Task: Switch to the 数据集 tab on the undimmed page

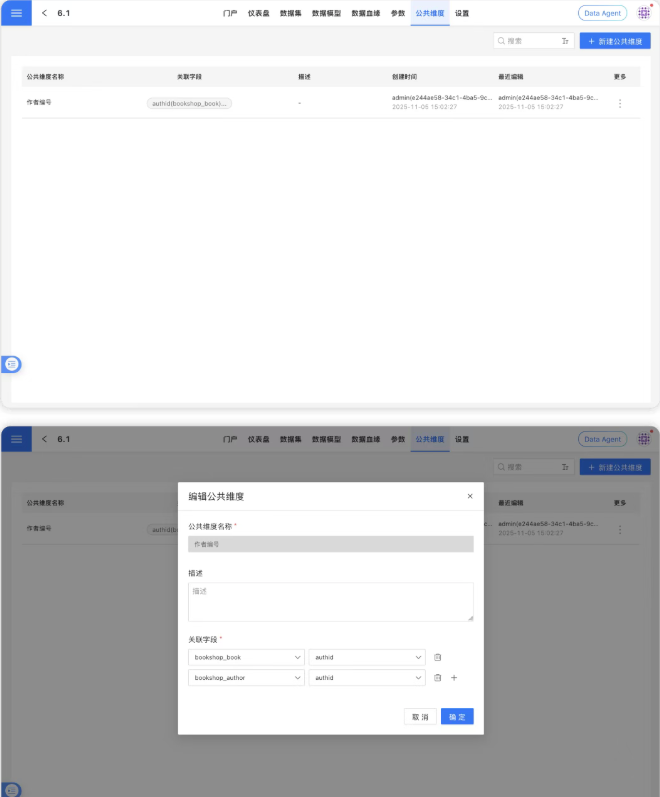Action: point(290,13)
